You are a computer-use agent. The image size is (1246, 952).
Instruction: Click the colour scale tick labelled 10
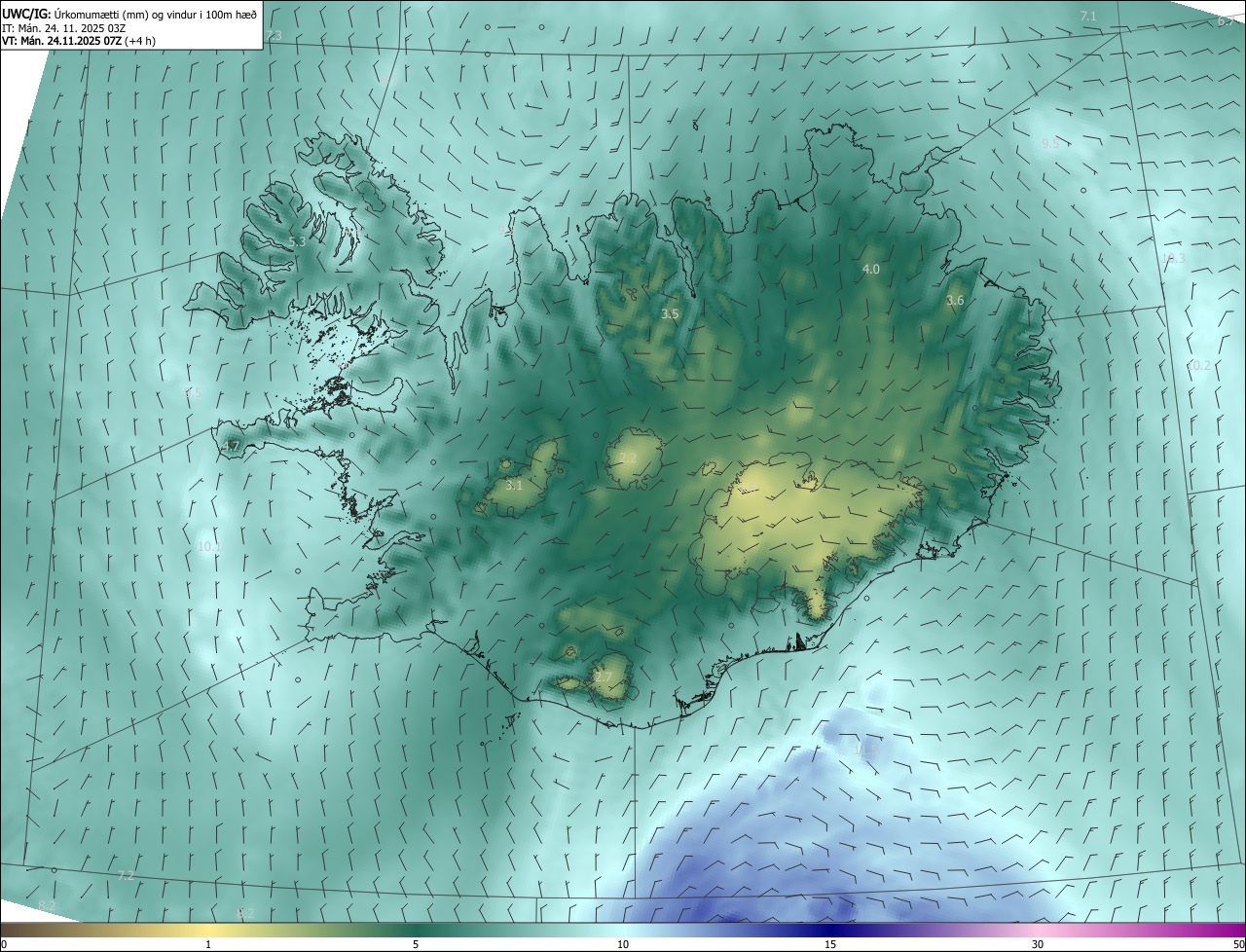coord(623,945)
